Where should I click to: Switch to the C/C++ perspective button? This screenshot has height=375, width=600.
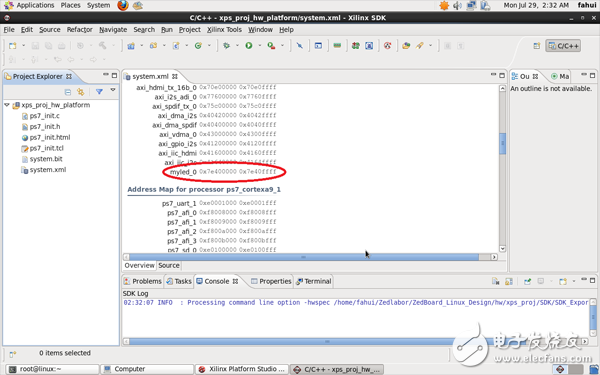tap(563, 46)
